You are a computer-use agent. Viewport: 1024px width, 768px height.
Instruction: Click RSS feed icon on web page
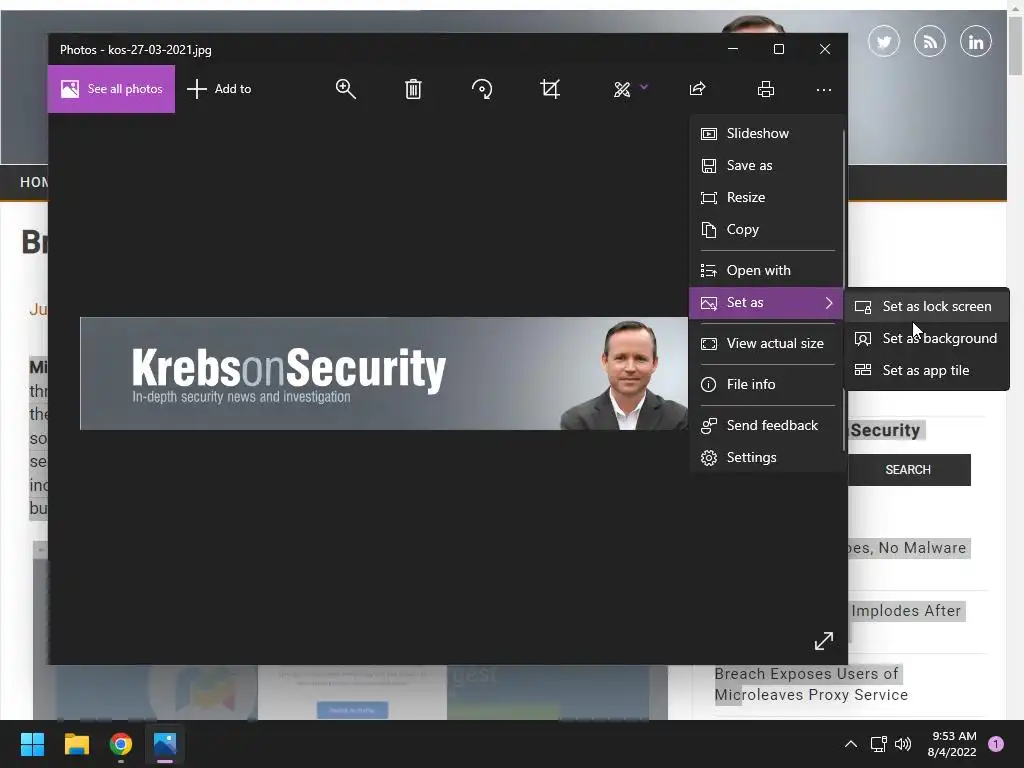(x=929, y=42)
